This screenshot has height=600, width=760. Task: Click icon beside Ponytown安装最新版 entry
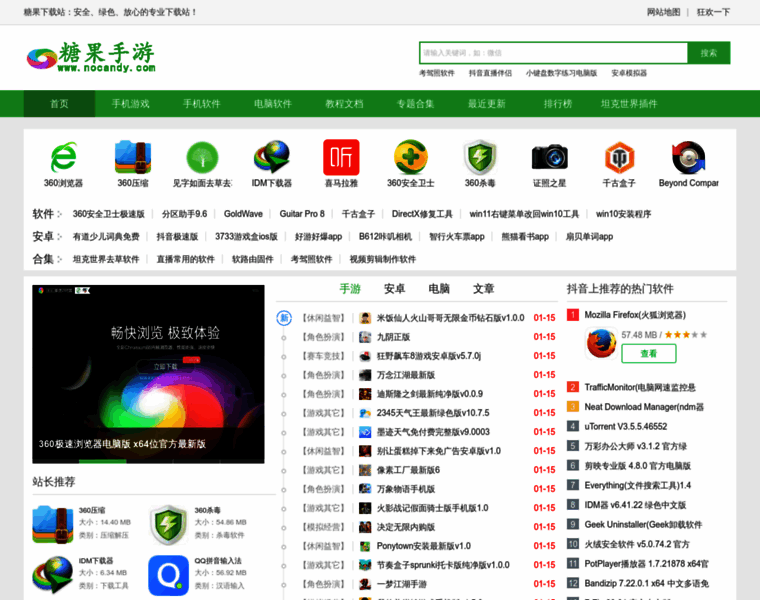[365, 546]
